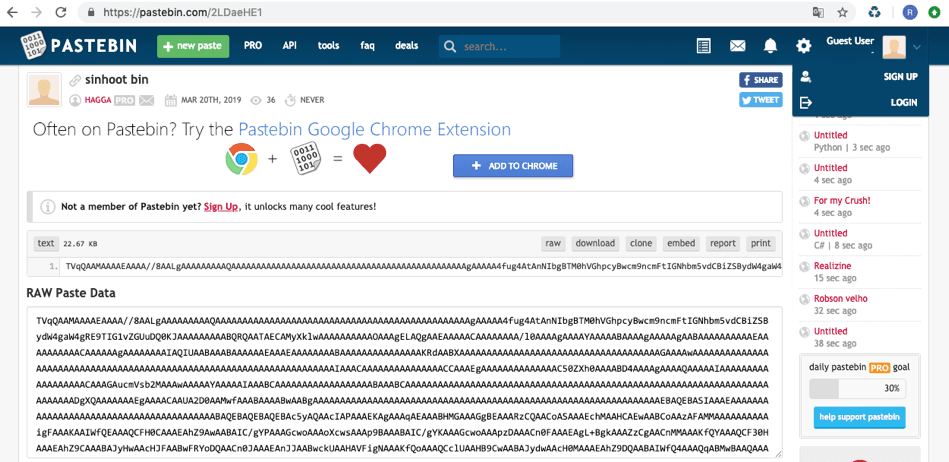Click the globe icon beside Realizine paste

(804, 266)
